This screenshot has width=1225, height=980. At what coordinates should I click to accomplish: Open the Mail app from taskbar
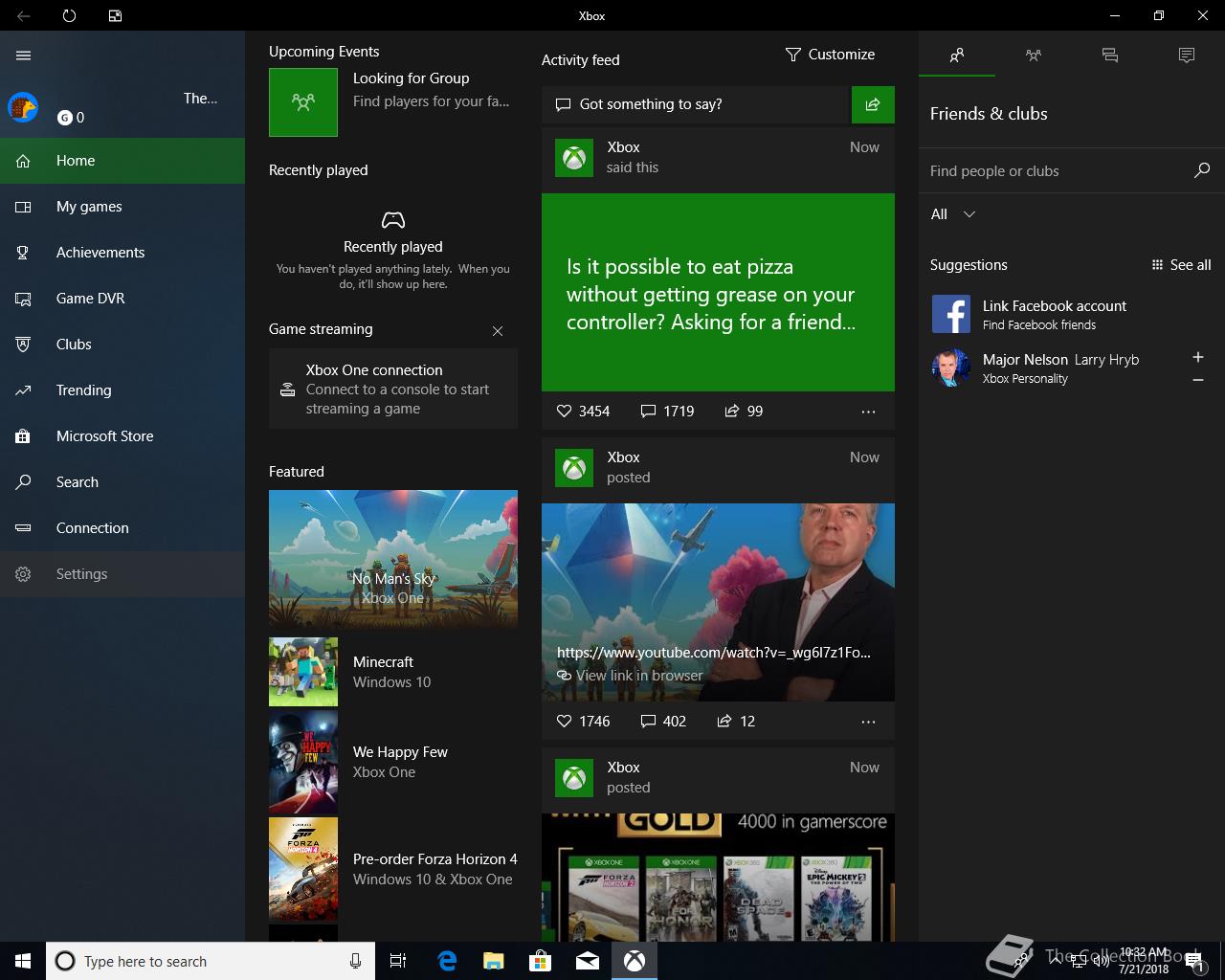click(588, 961)
